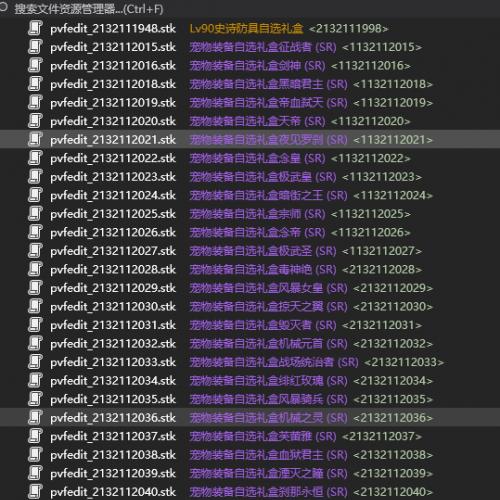This screenshot has height=500, width=500.
Task: Open pvfedit_2132112016.stk in the list
Action: [x=113, y=66]
